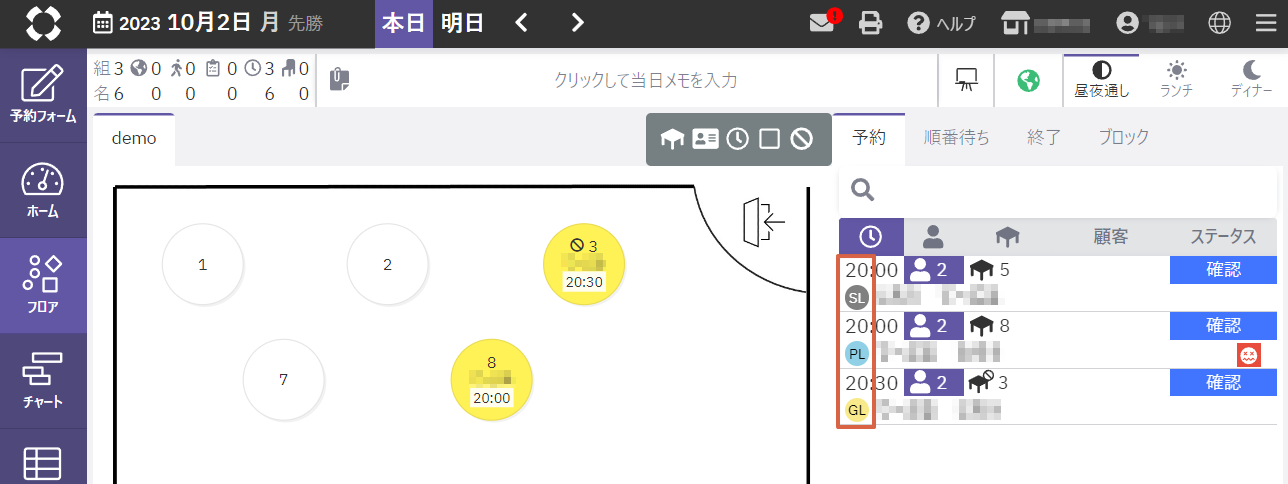Sort by ステータス column header
The height and width of the screenshot is (484, 1288).
pyautogui.click(x=1223, y=237)
